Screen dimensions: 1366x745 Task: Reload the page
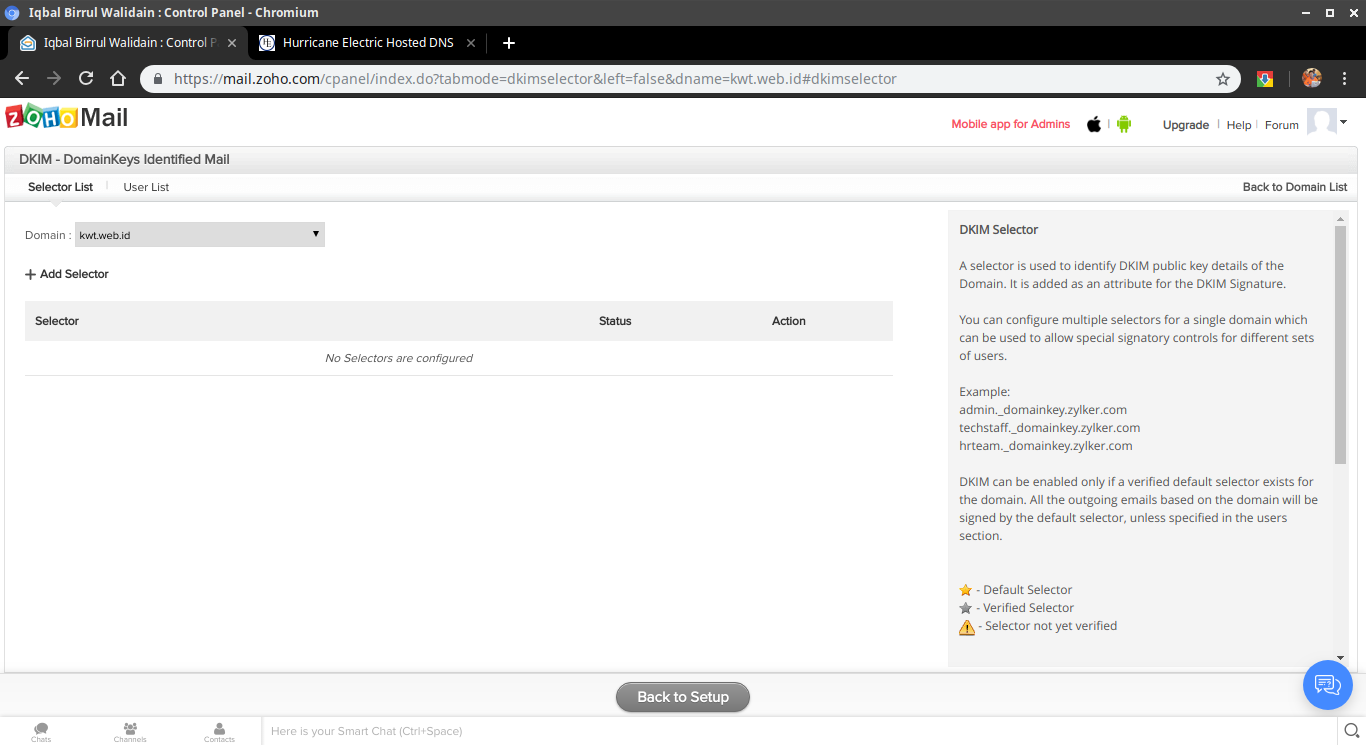85,78
